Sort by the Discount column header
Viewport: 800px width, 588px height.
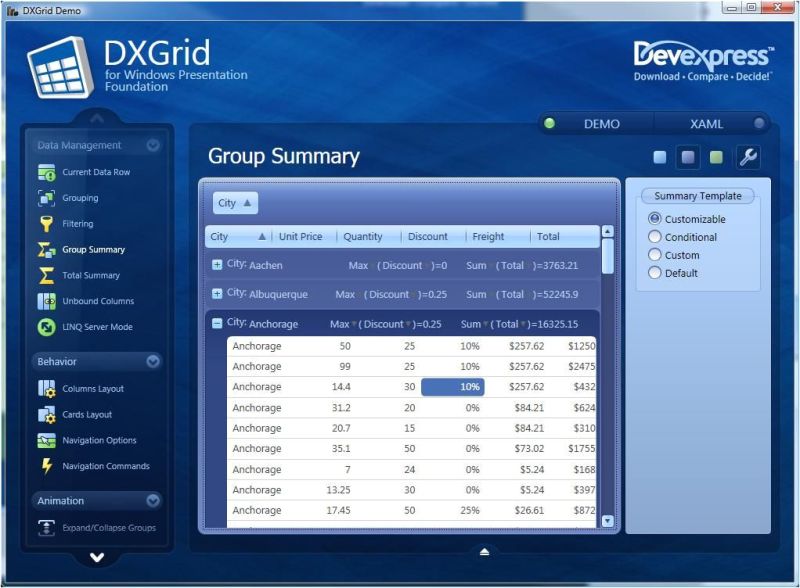click(x=433, y=237)
